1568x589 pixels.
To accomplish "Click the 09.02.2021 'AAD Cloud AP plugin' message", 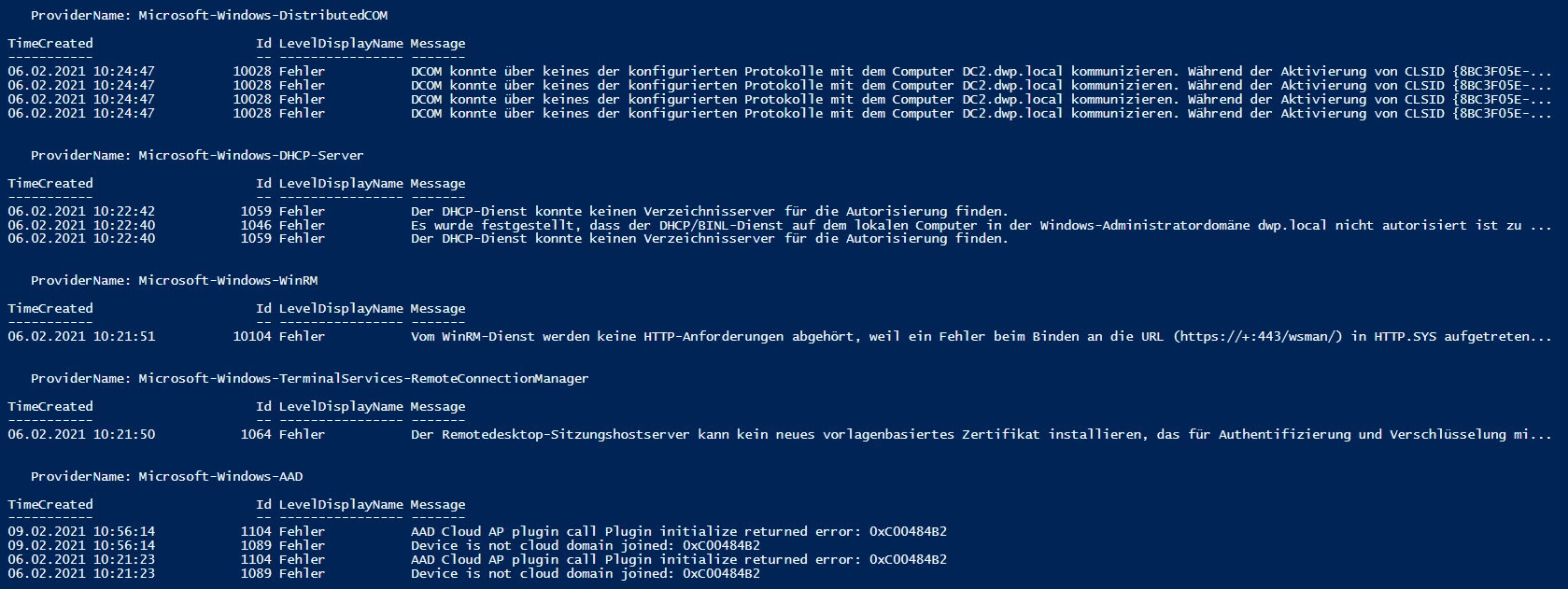I will tap(678, 532).
